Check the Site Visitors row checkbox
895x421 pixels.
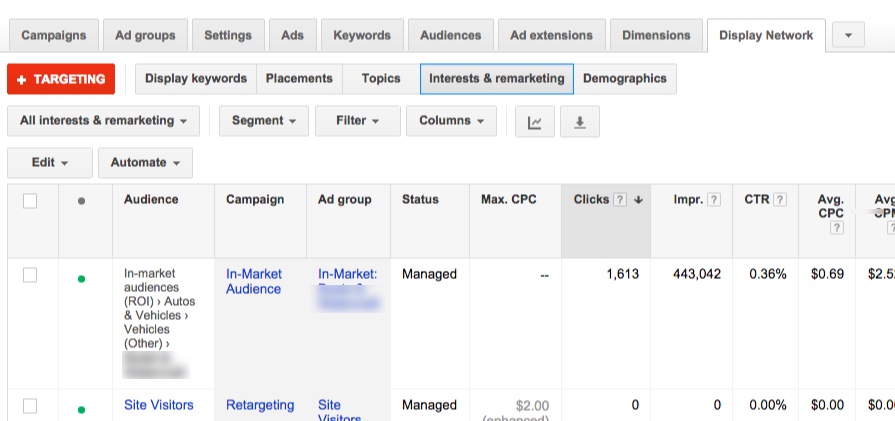point(30,406)
